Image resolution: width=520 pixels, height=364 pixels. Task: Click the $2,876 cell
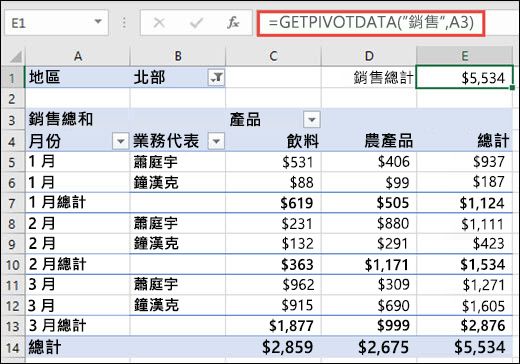coord(464,326)
